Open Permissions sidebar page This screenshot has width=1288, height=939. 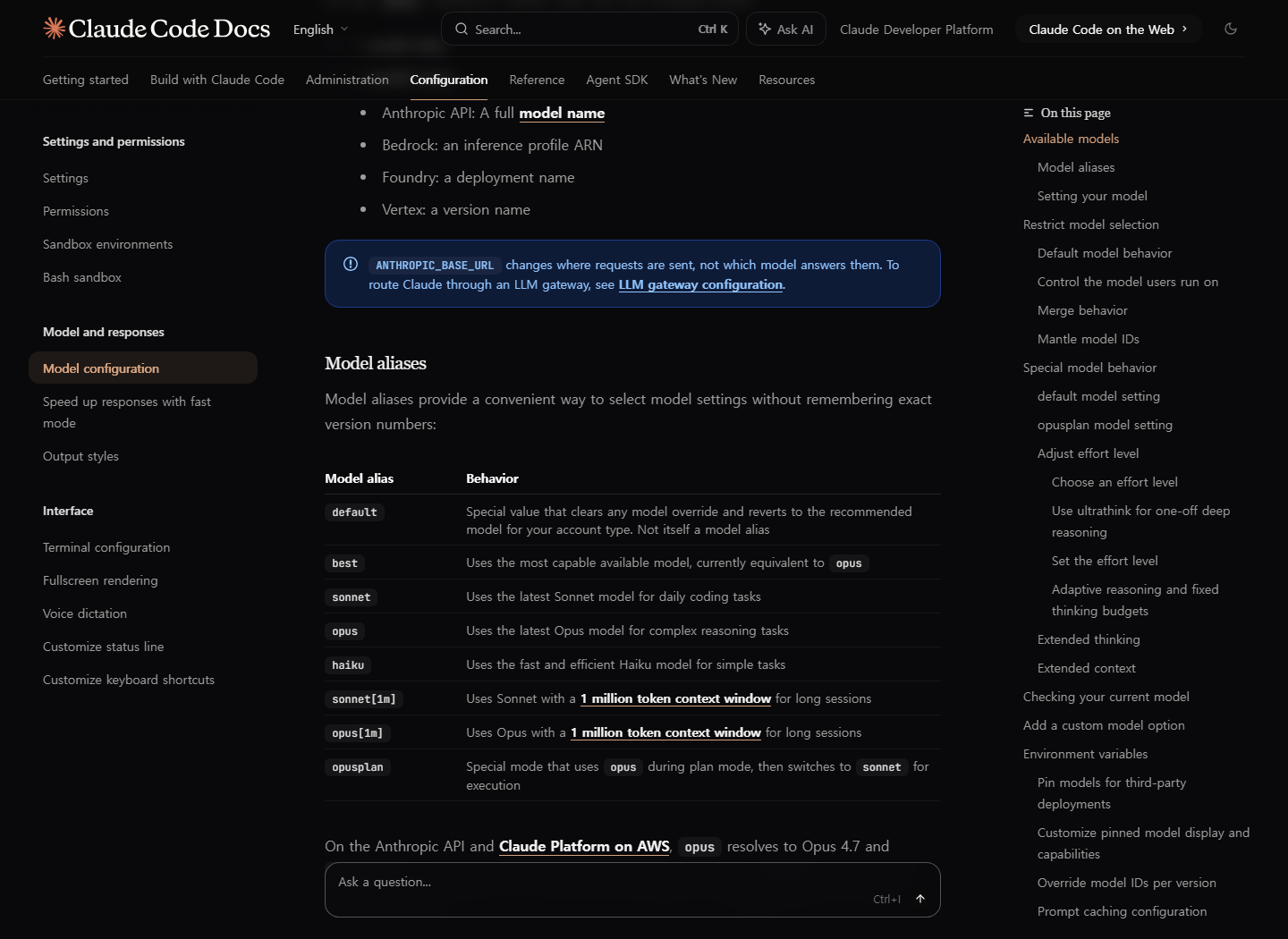(76, 211)
